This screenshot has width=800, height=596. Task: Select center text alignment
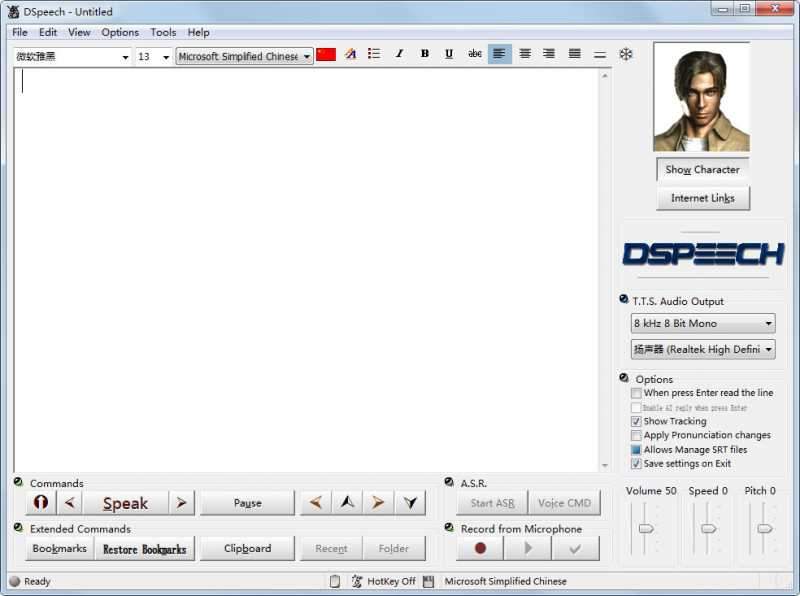point(524,55)
